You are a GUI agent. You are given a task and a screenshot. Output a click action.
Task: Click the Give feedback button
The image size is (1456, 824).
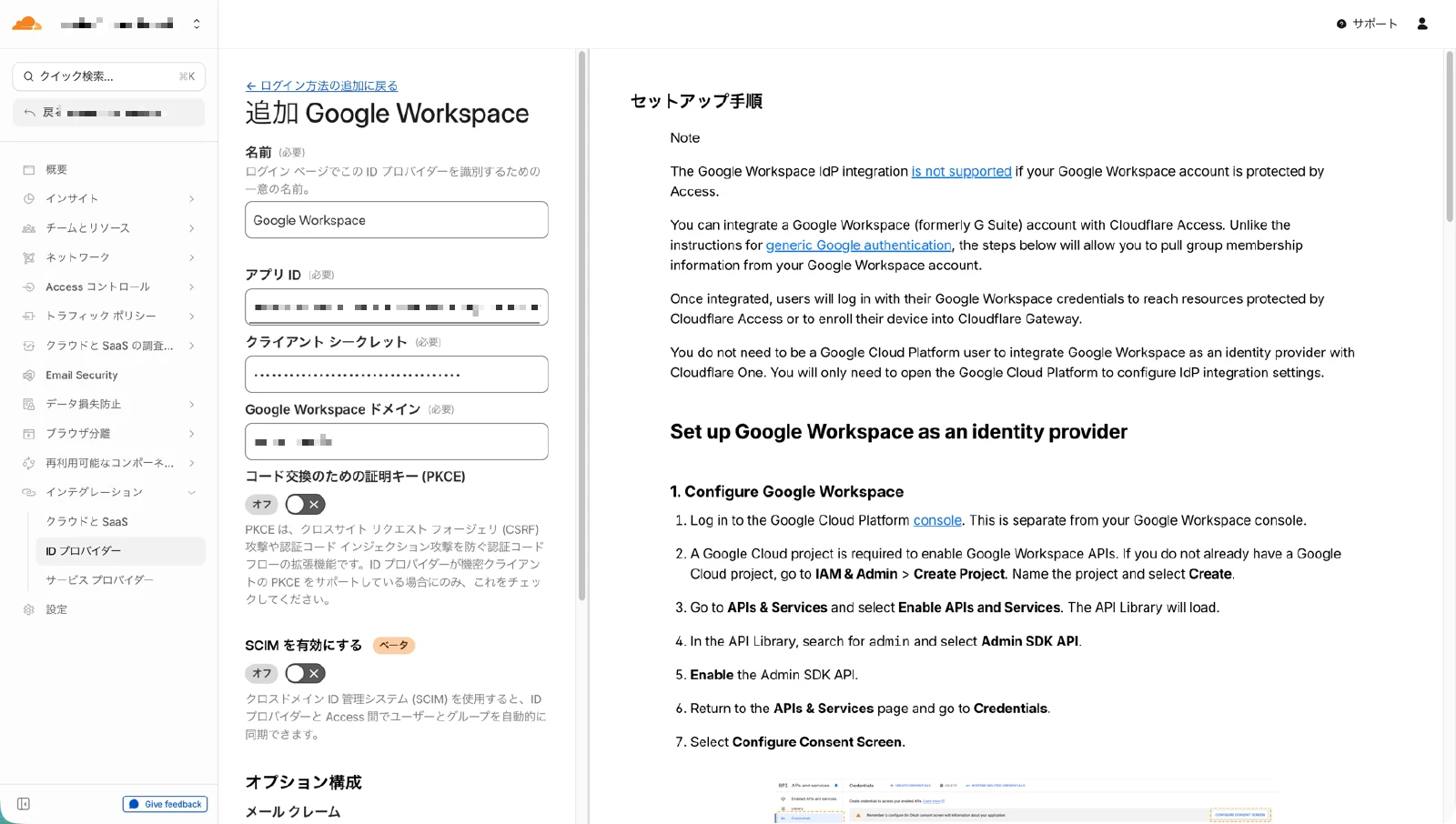coord(165,804)
